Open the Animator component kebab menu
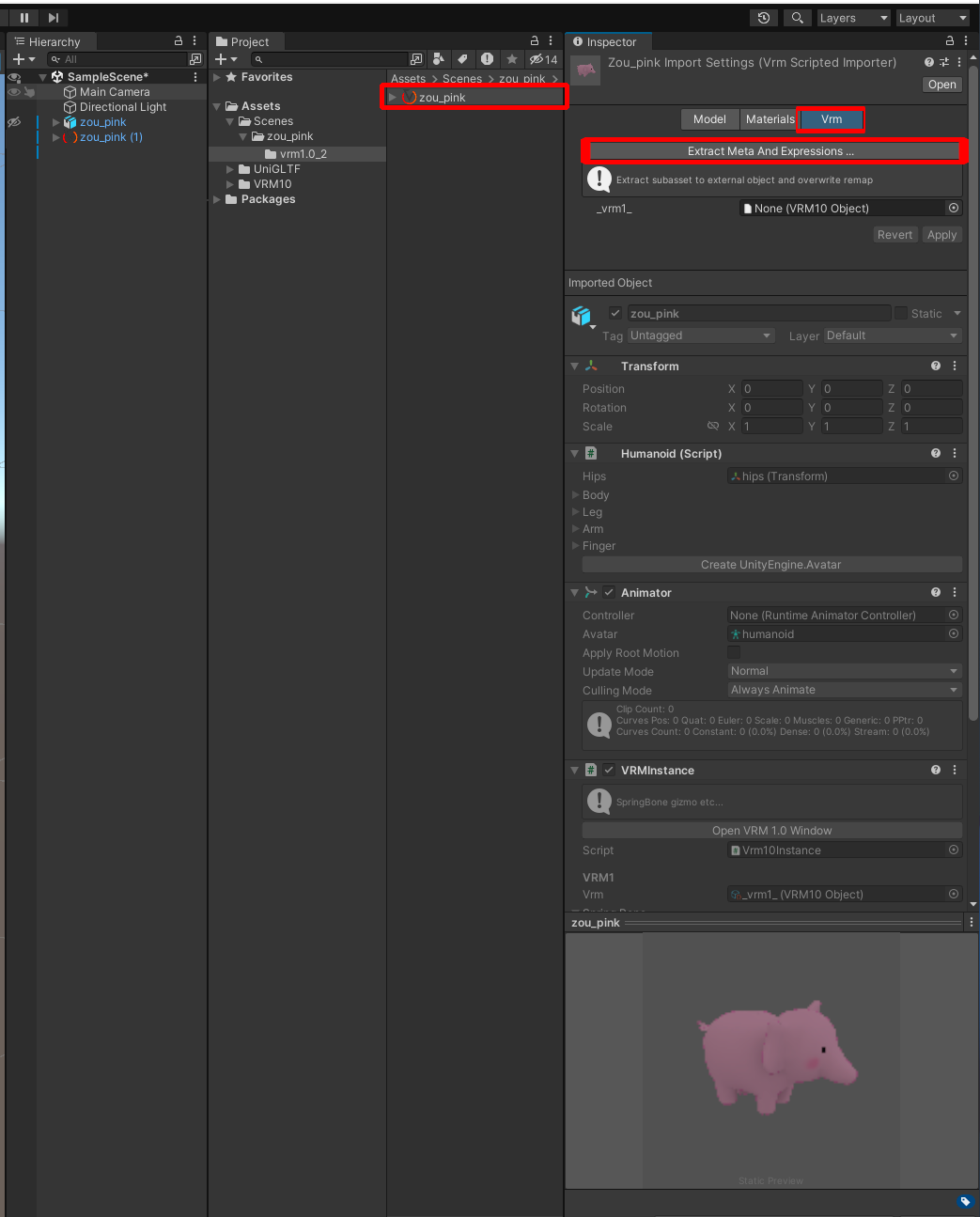Screen dimensions: 980x1217 click(955, 593)
